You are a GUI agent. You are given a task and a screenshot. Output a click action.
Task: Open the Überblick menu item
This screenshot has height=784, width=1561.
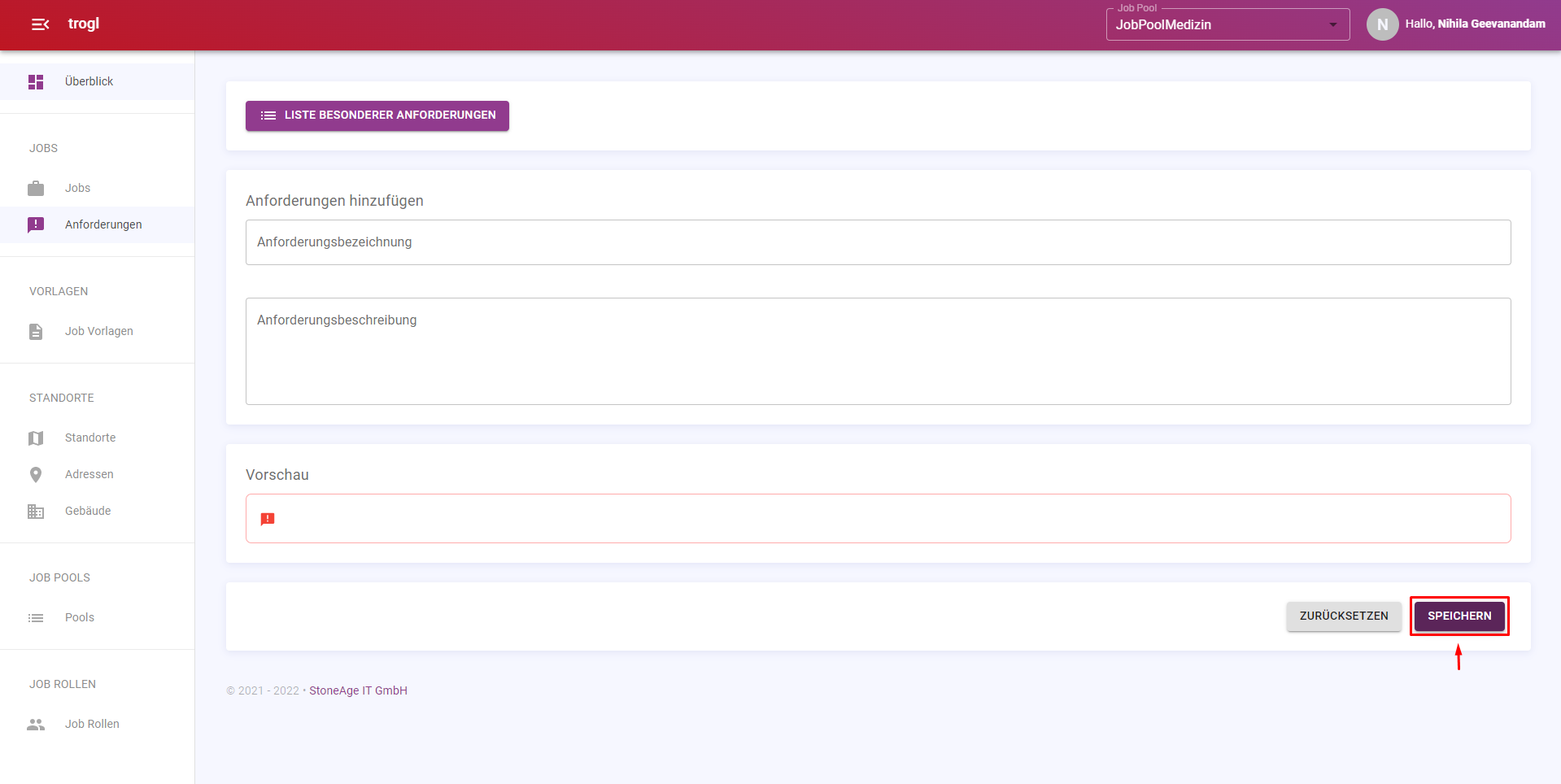click(97, 81)
